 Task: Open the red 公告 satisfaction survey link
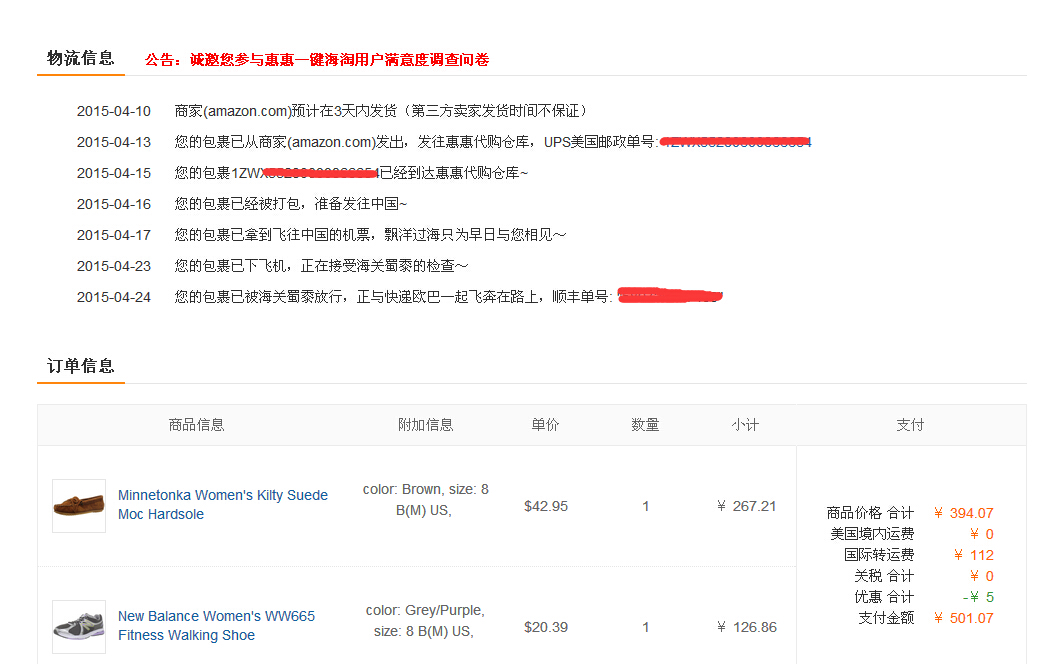[317, 60]
